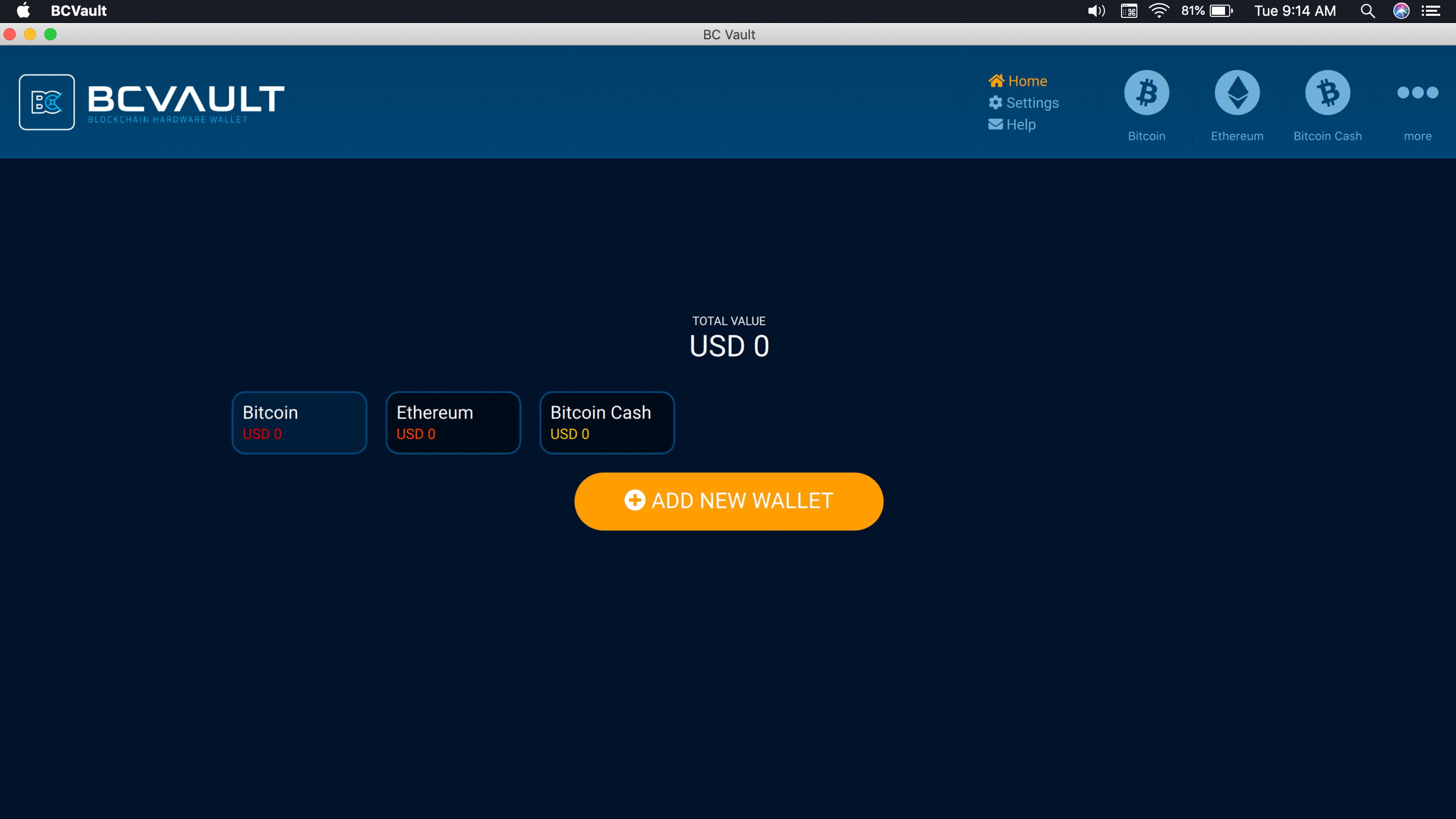Open the Apple menu

coord(23,11)
